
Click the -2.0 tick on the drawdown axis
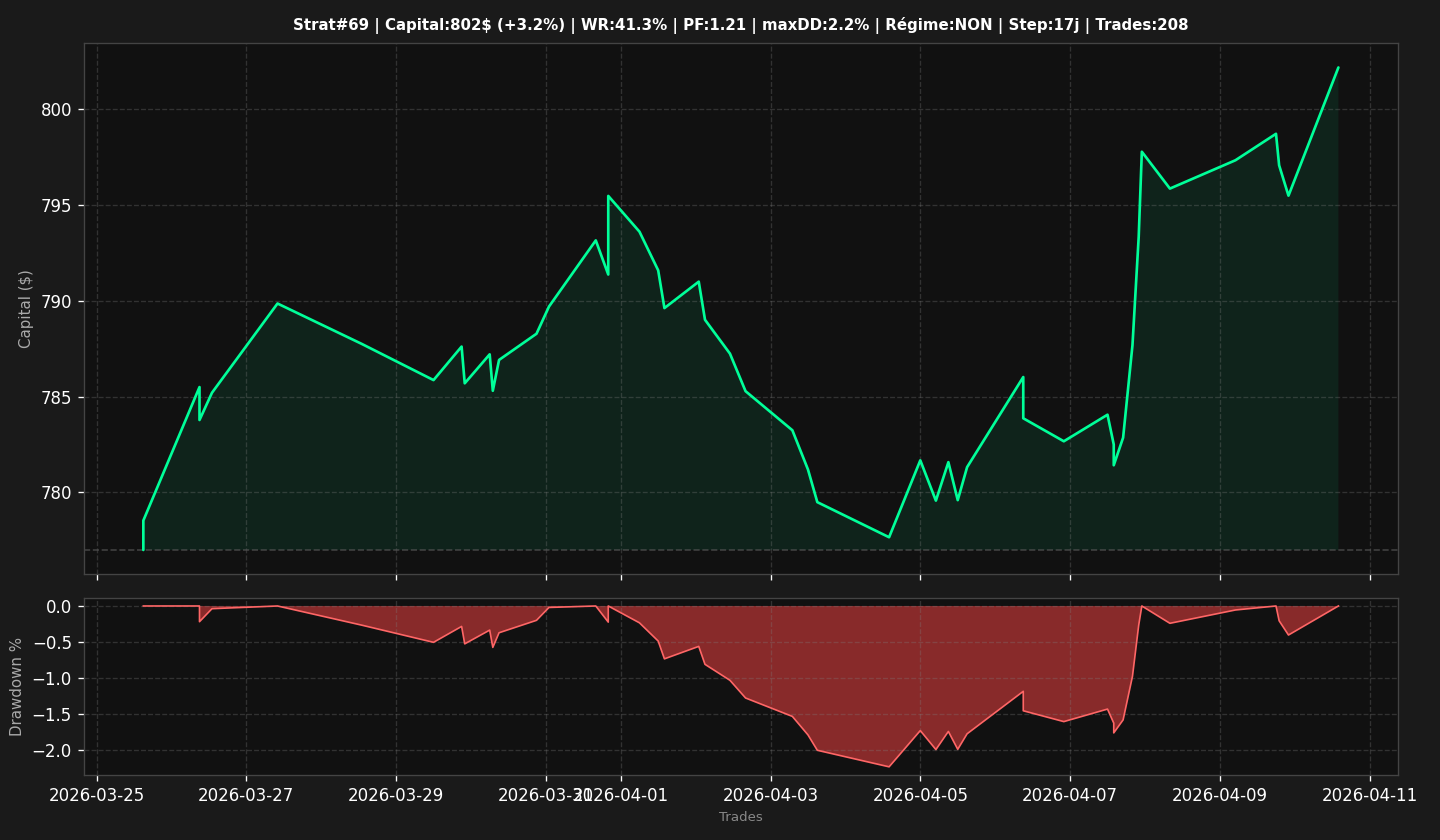53,751
